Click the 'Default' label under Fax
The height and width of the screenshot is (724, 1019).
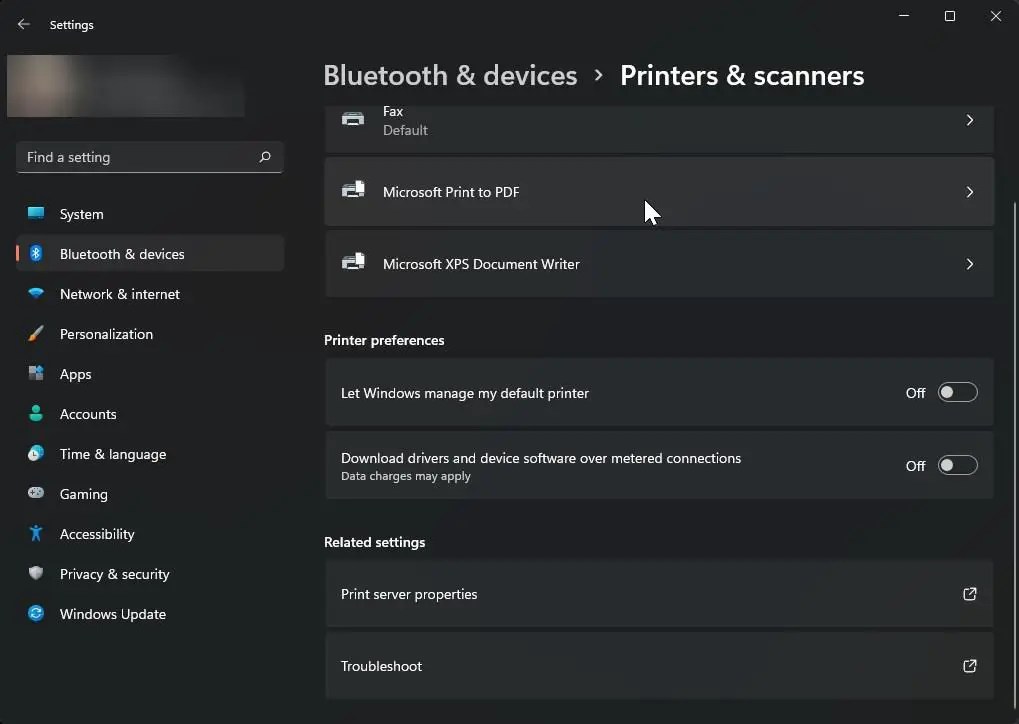click(405, 130)
